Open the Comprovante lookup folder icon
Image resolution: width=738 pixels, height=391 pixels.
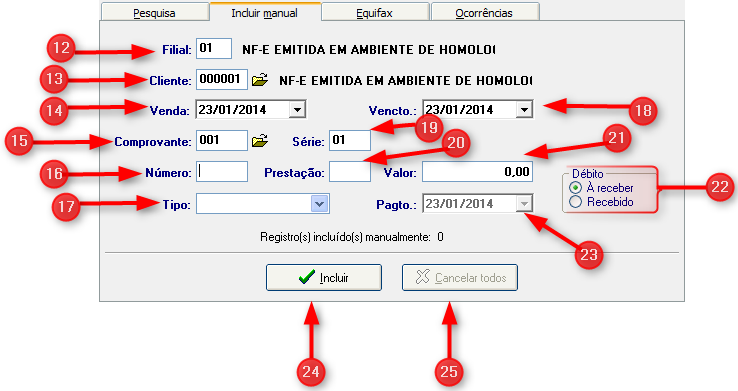click(x=260, y=141)
